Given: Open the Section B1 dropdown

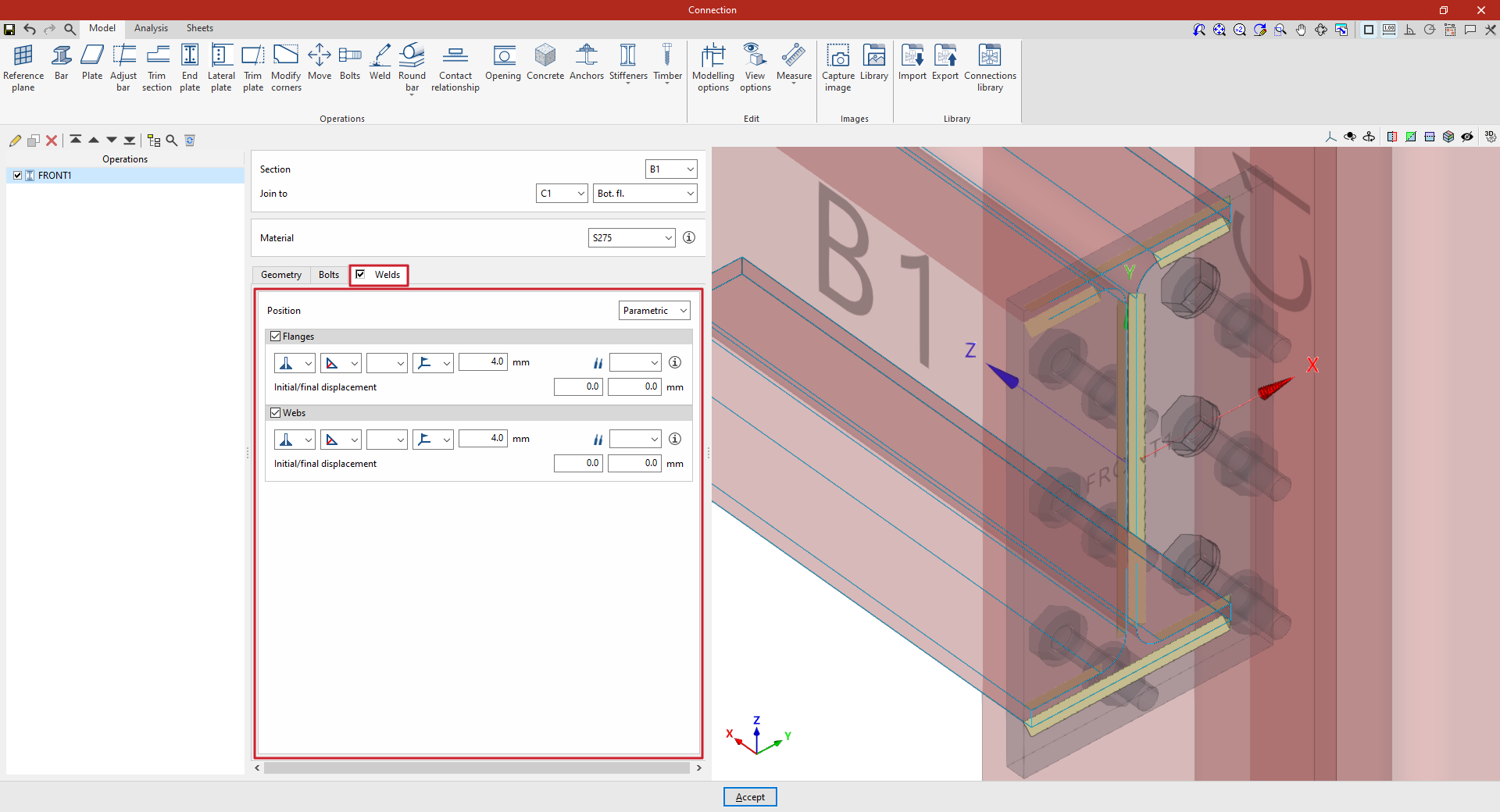Looking at the screenshot, I should pyautogui.click(x=671, y=169).
